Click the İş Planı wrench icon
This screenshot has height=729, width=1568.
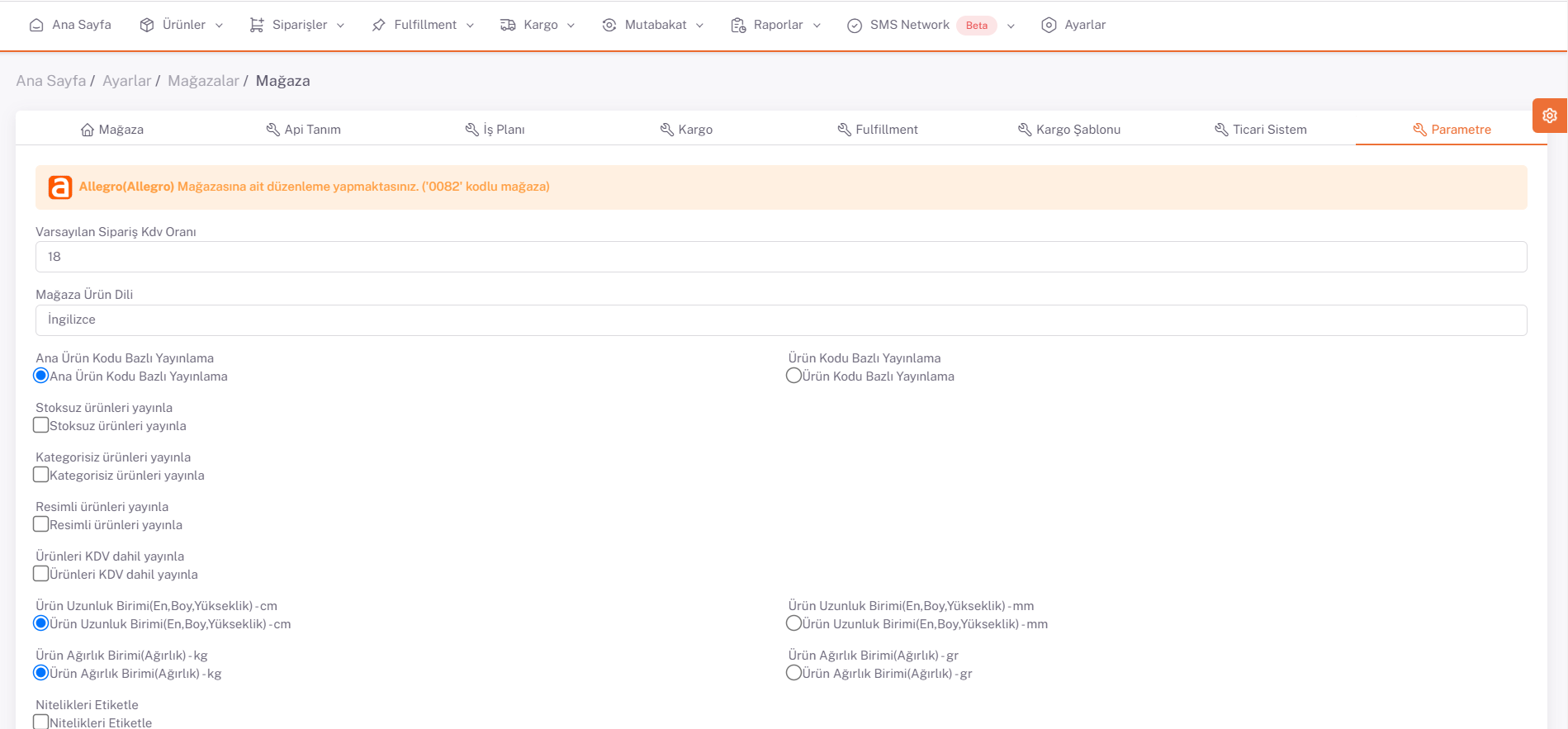click(x=471, y=130)
